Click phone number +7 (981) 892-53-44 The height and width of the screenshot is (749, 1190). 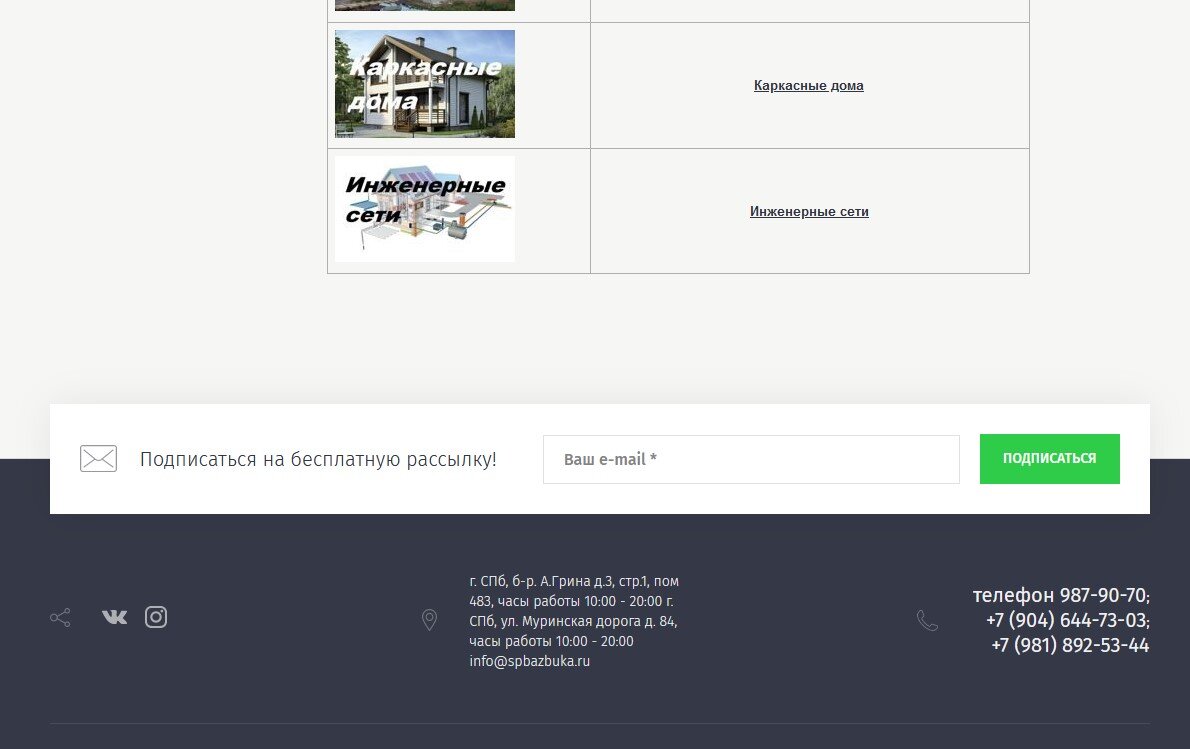coord(1070,645)
